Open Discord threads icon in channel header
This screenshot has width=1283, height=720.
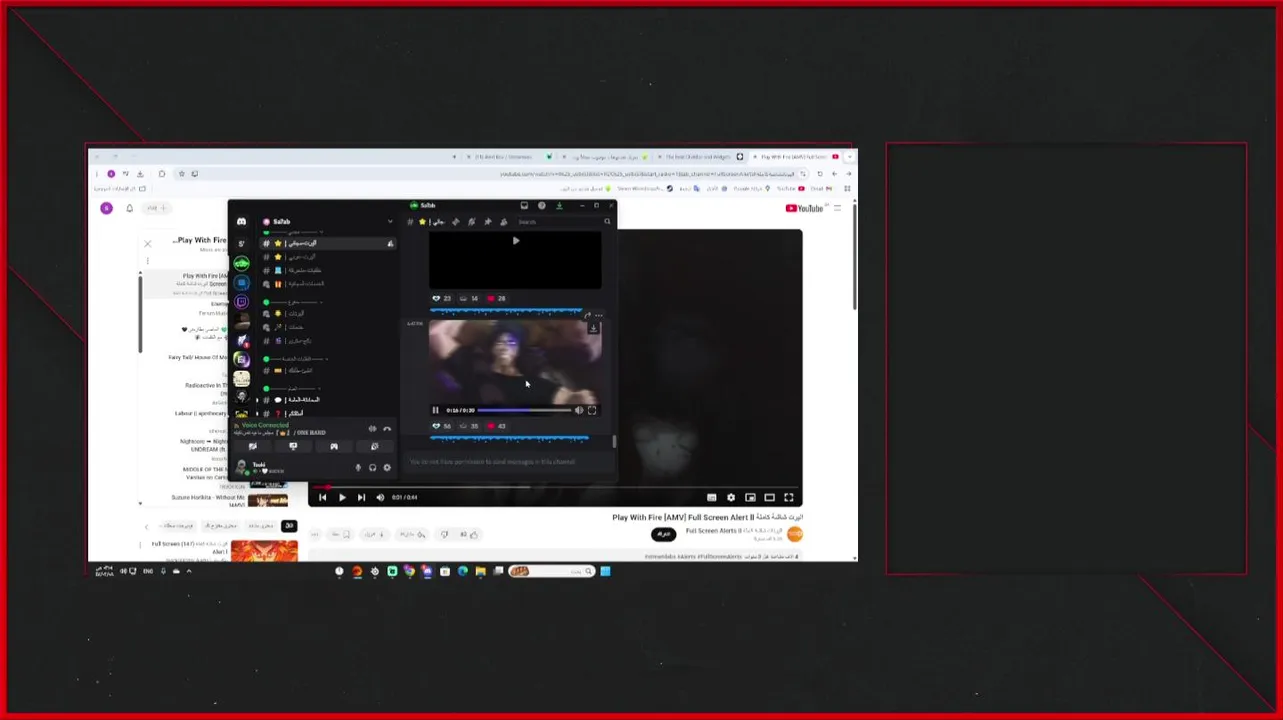(x=455, y=222)
